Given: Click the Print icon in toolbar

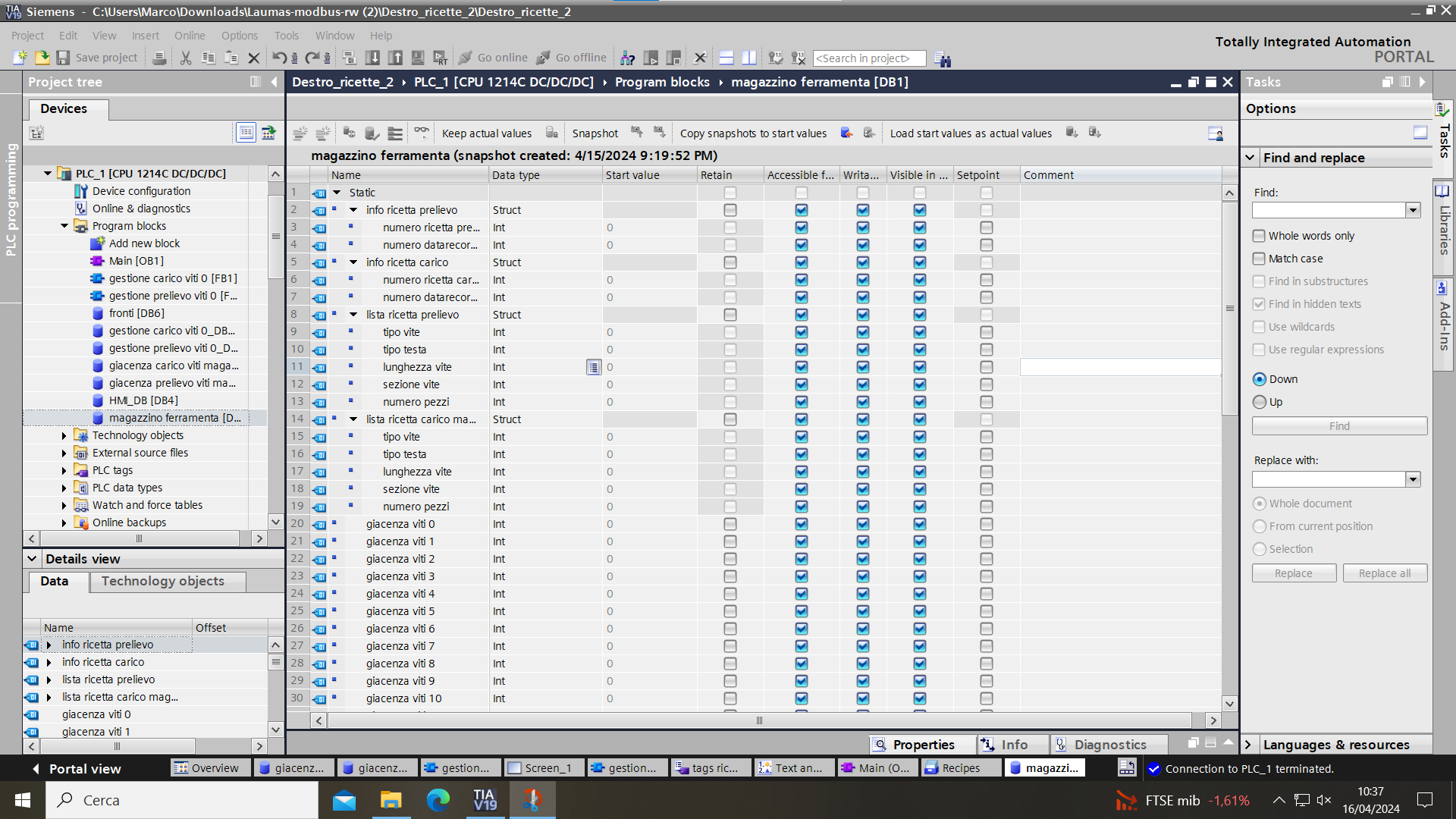Looking at the screenshot, I should click(159, 58).
